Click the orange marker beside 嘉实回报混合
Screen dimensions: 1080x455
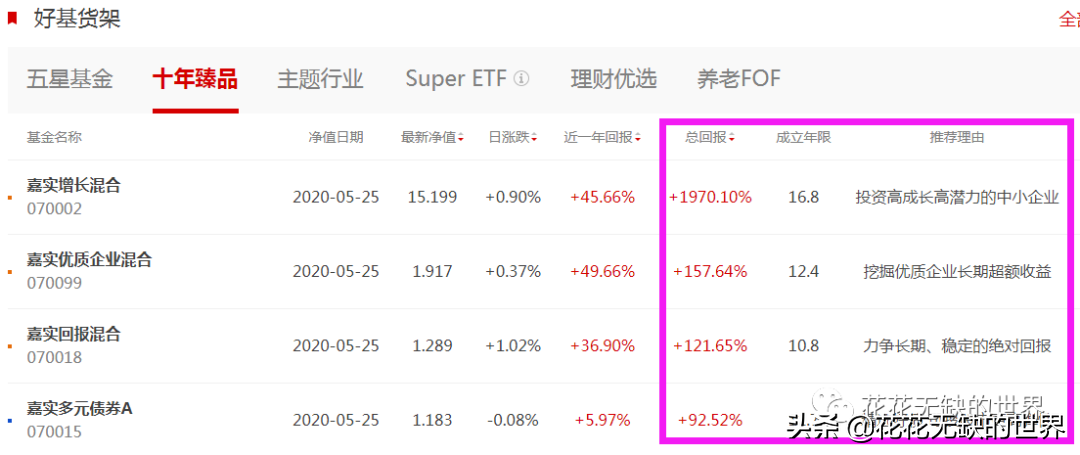[x=9, y=346]
